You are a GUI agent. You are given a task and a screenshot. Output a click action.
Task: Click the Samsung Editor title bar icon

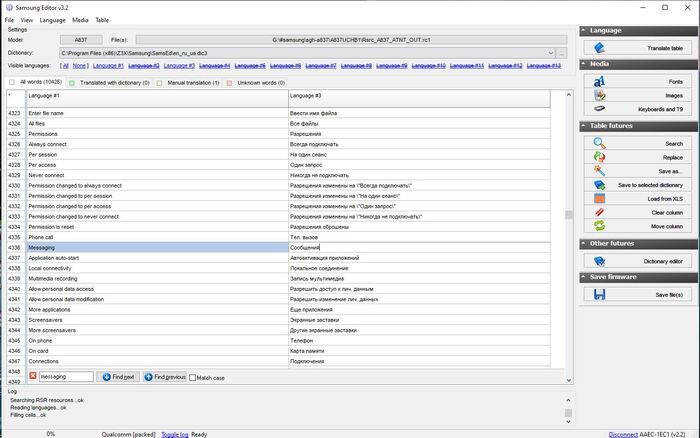point(9,8)
